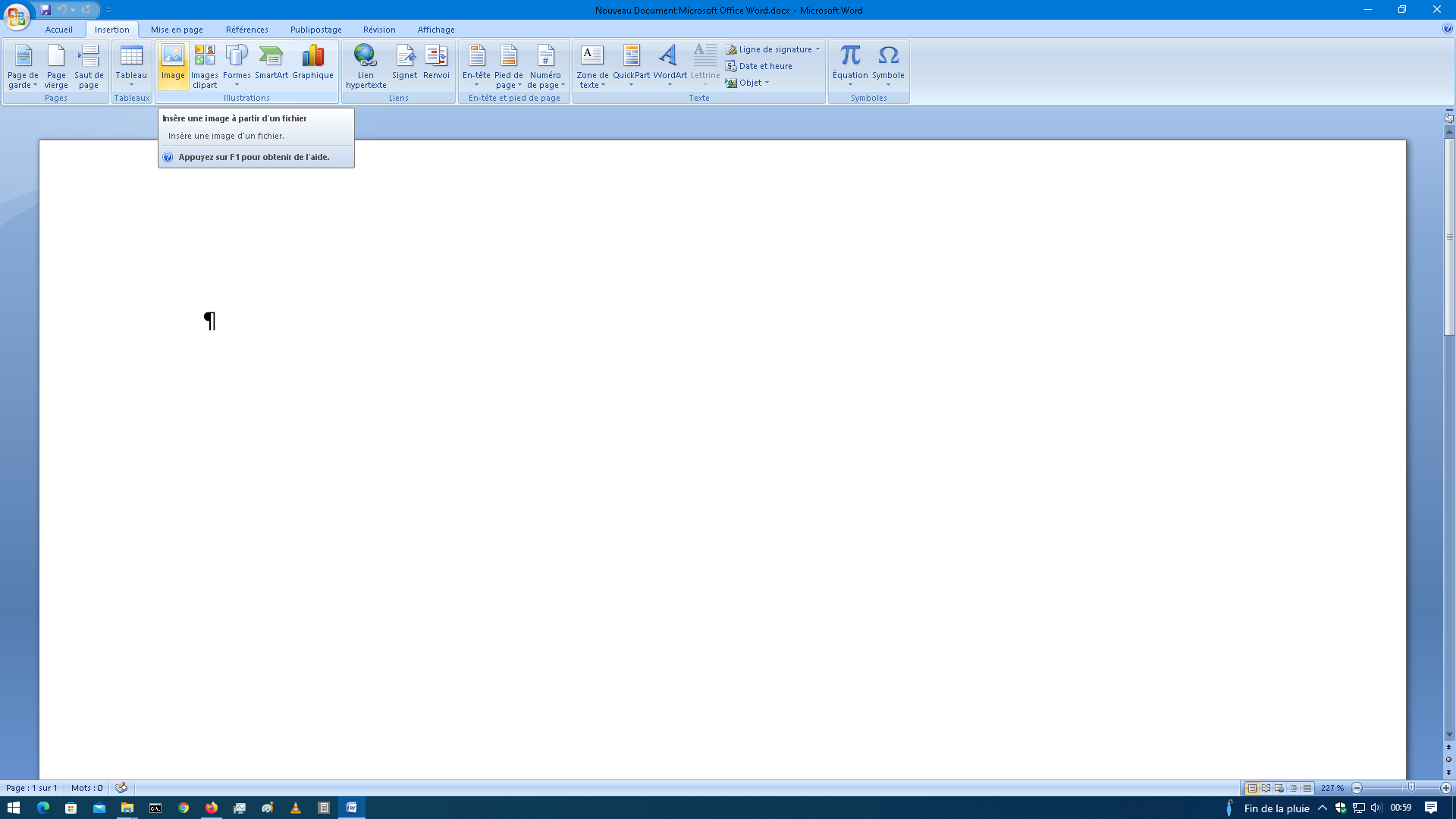
Task: Switch to the Mise en page tab
Action: (x=177, y=30)
